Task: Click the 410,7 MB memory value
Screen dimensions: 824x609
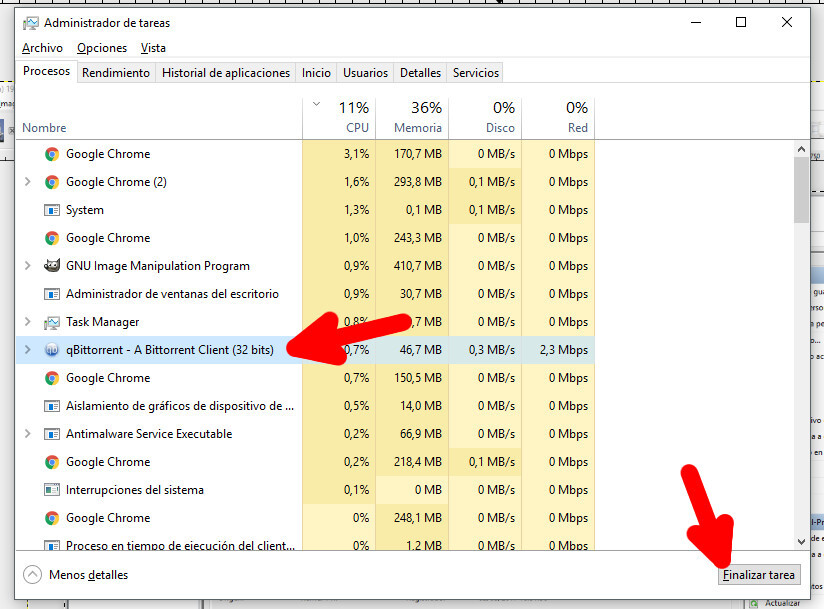Action: (418, 266)
